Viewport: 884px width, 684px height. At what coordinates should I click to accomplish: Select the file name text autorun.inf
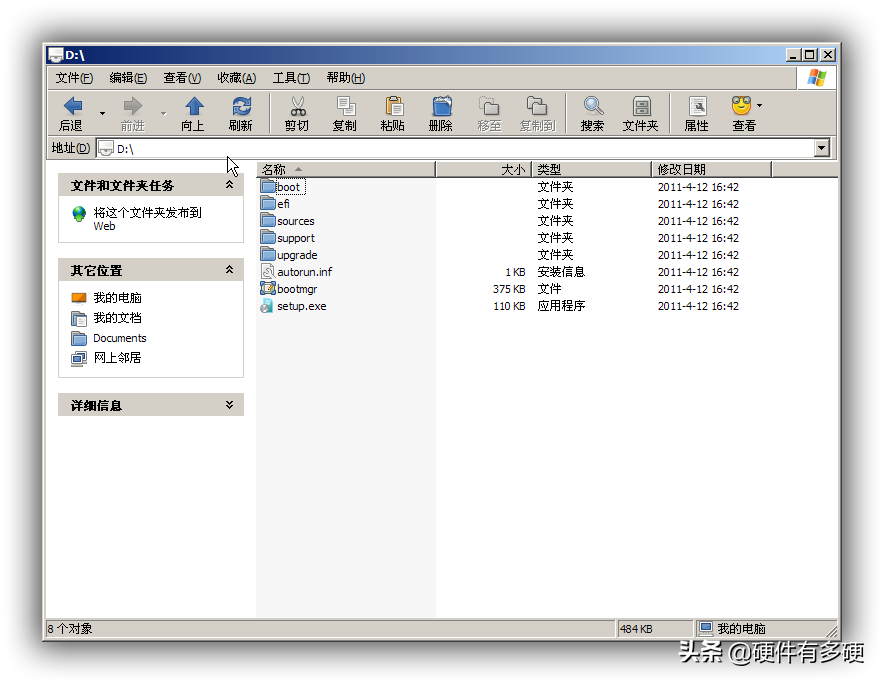pyautogui.click(x=304, y=271)
